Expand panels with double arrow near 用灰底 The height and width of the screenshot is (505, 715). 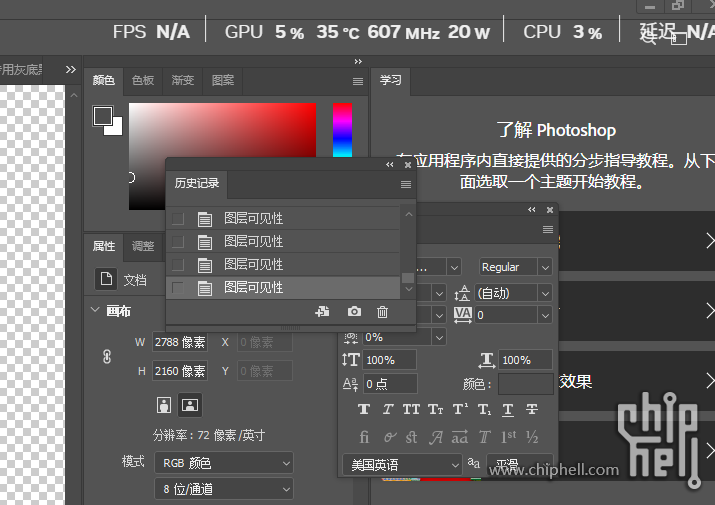[70, 69]
